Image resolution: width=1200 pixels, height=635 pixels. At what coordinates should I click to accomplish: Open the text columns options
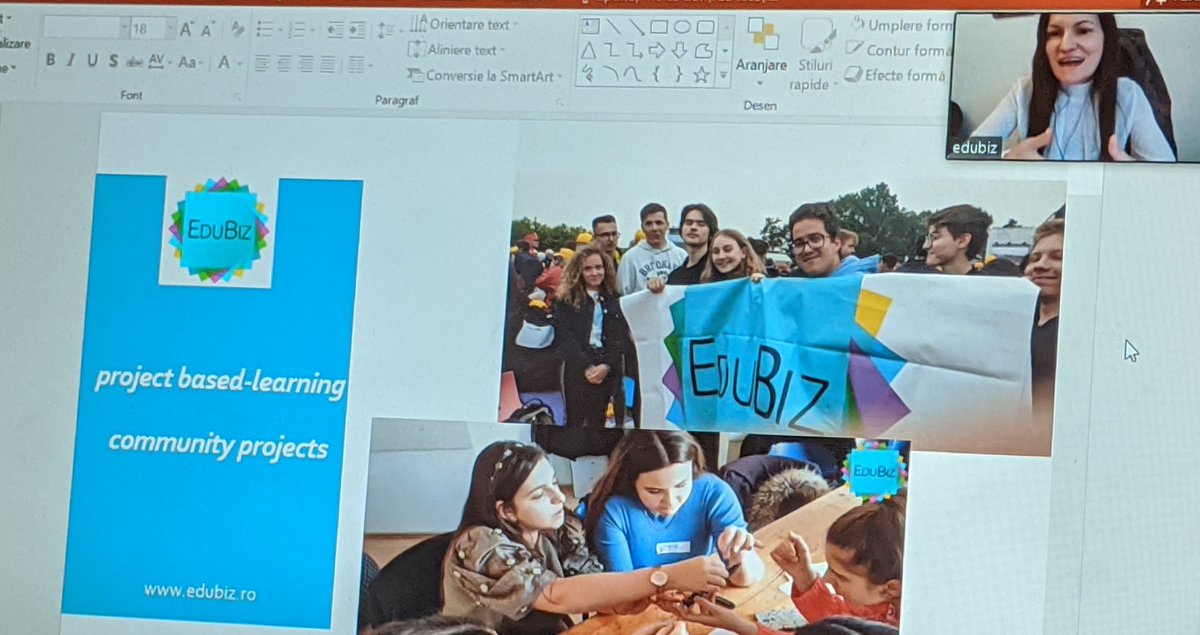click(x=359, y=64)
